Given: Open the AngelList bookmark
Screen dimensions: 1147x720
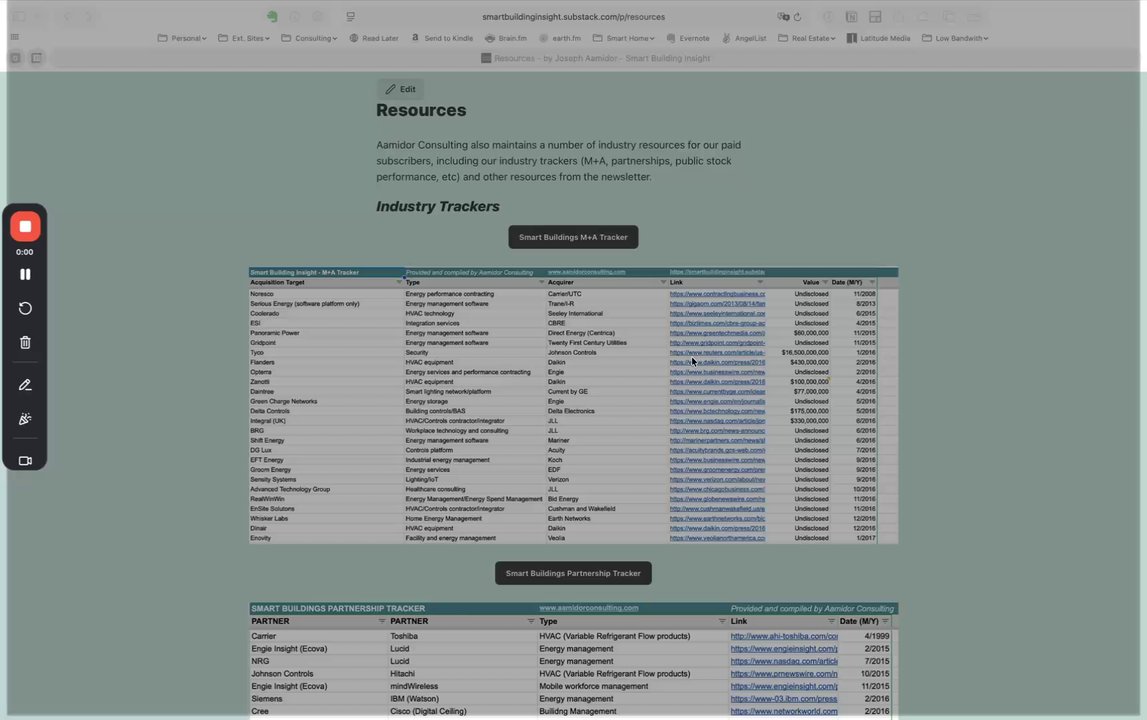Looking at the screenshot, I should point(744,38).
